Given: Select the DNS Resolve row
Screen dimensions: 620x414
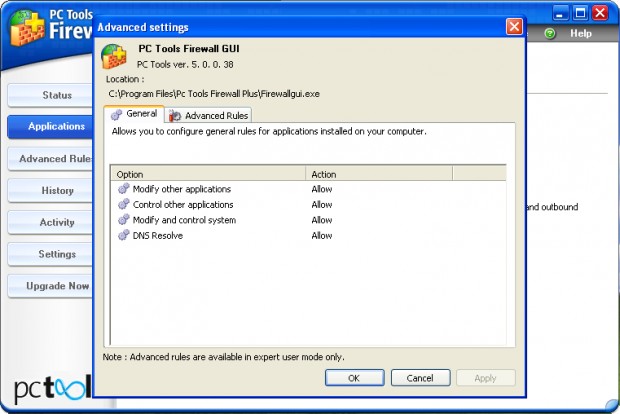Looking at the screenshot, I should coord(308,235).
